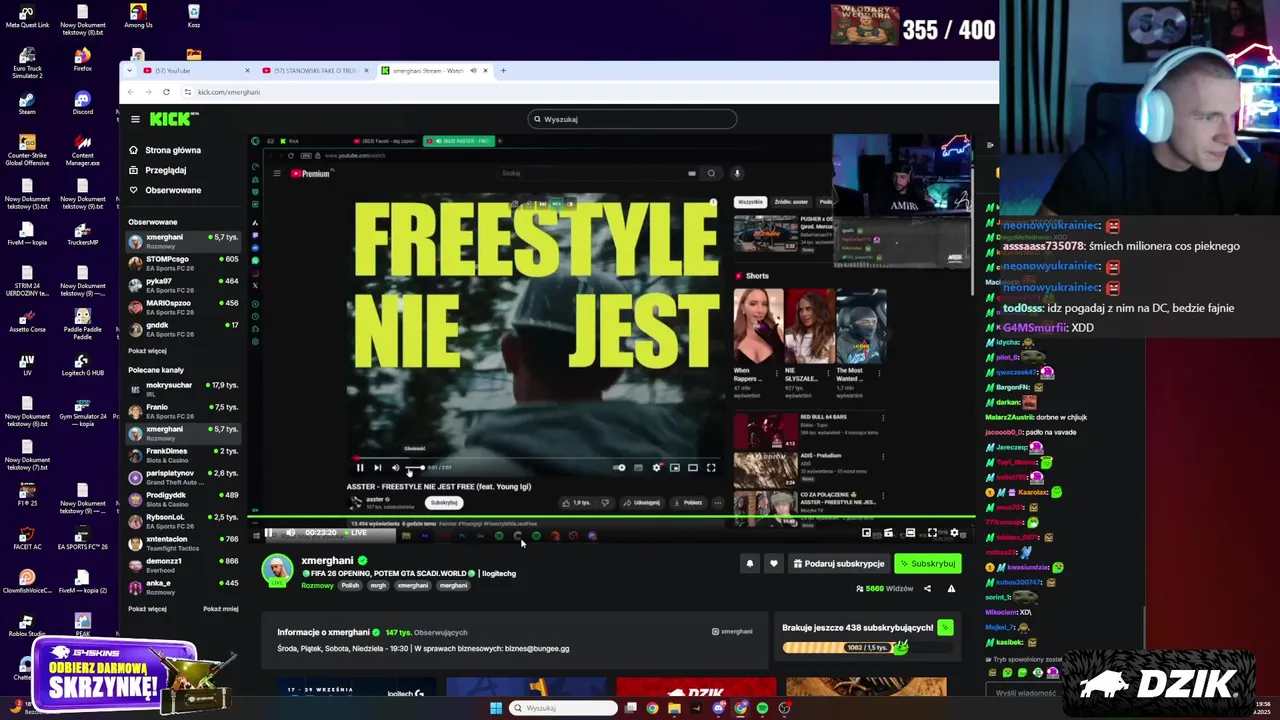Open Spotify from the taskbar
The image size is (1280, 720).
762,708
